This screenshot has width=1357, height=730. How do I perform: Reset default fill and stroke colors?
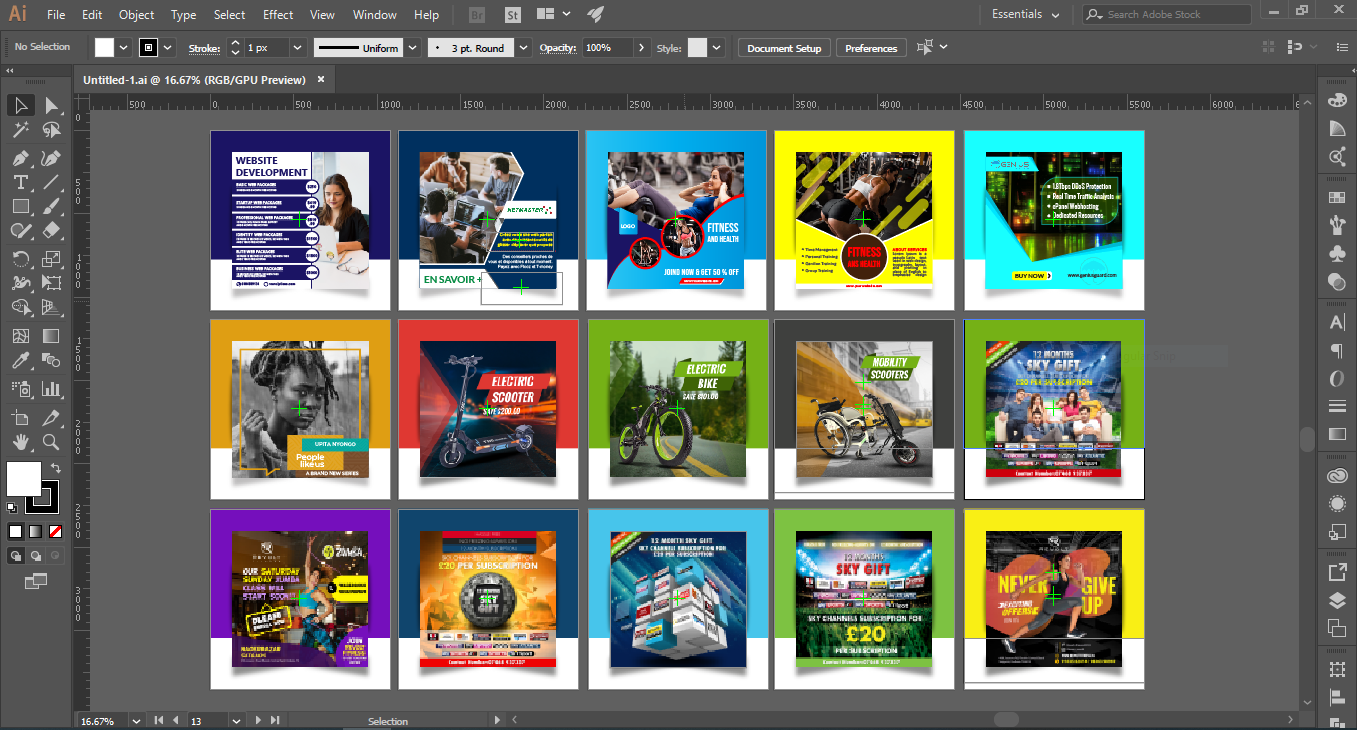(x=12, y=507)
